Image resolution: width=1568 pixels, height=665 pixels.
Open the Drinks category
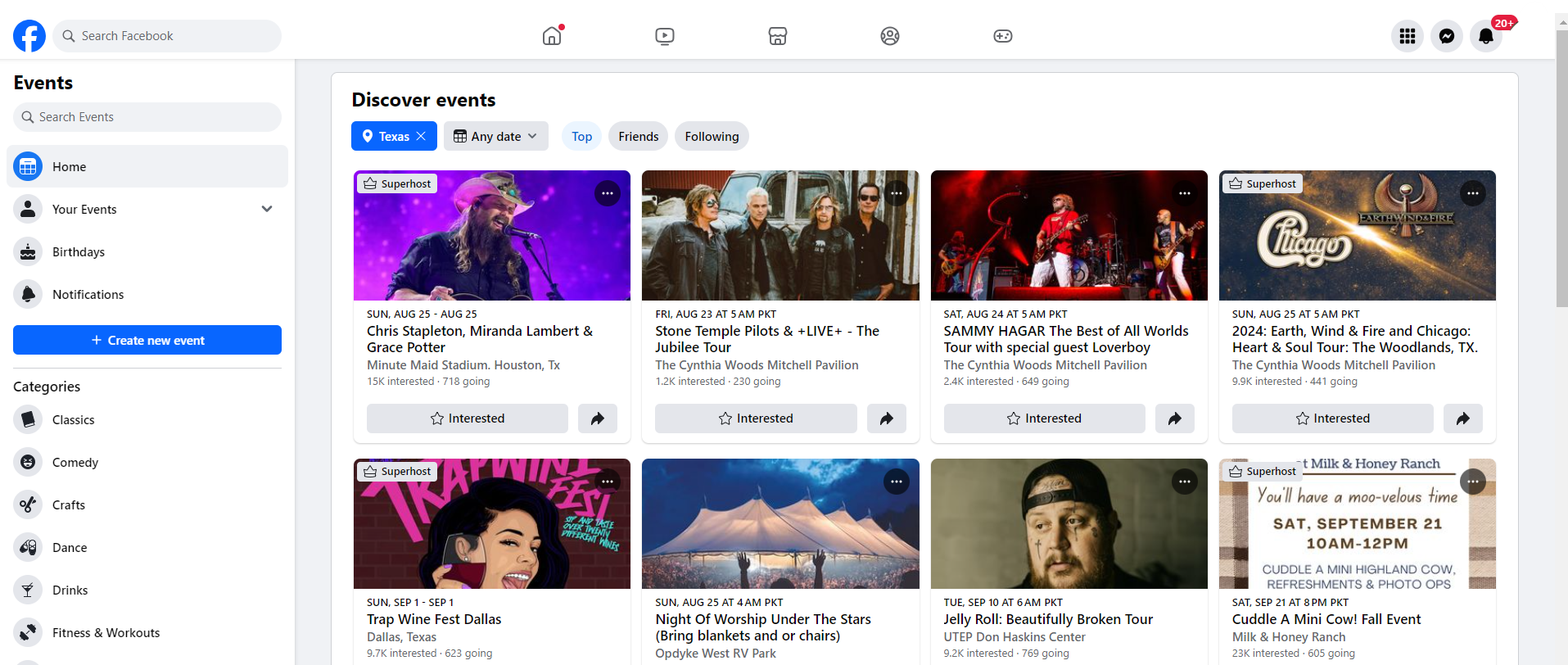click(147, 590)
